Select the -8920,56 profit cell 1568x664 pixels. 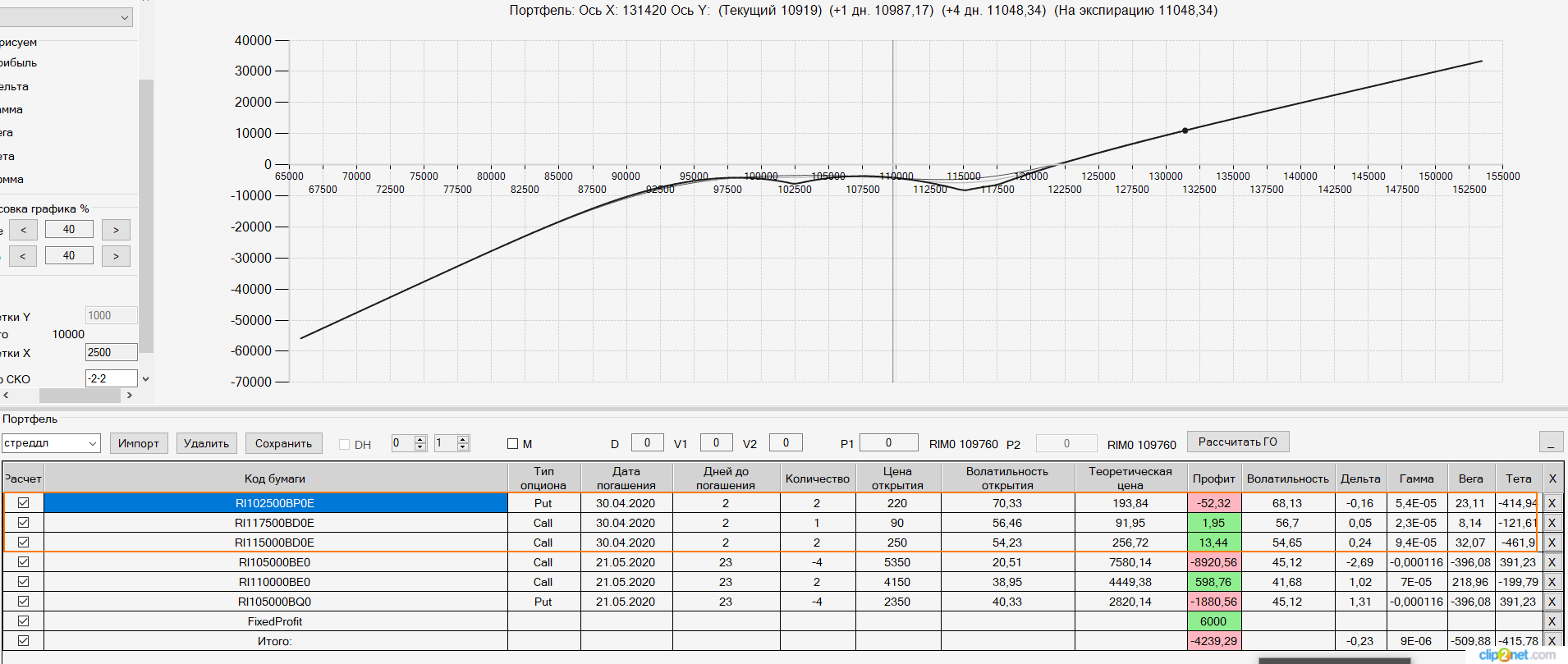click(x=1214, y=562)
